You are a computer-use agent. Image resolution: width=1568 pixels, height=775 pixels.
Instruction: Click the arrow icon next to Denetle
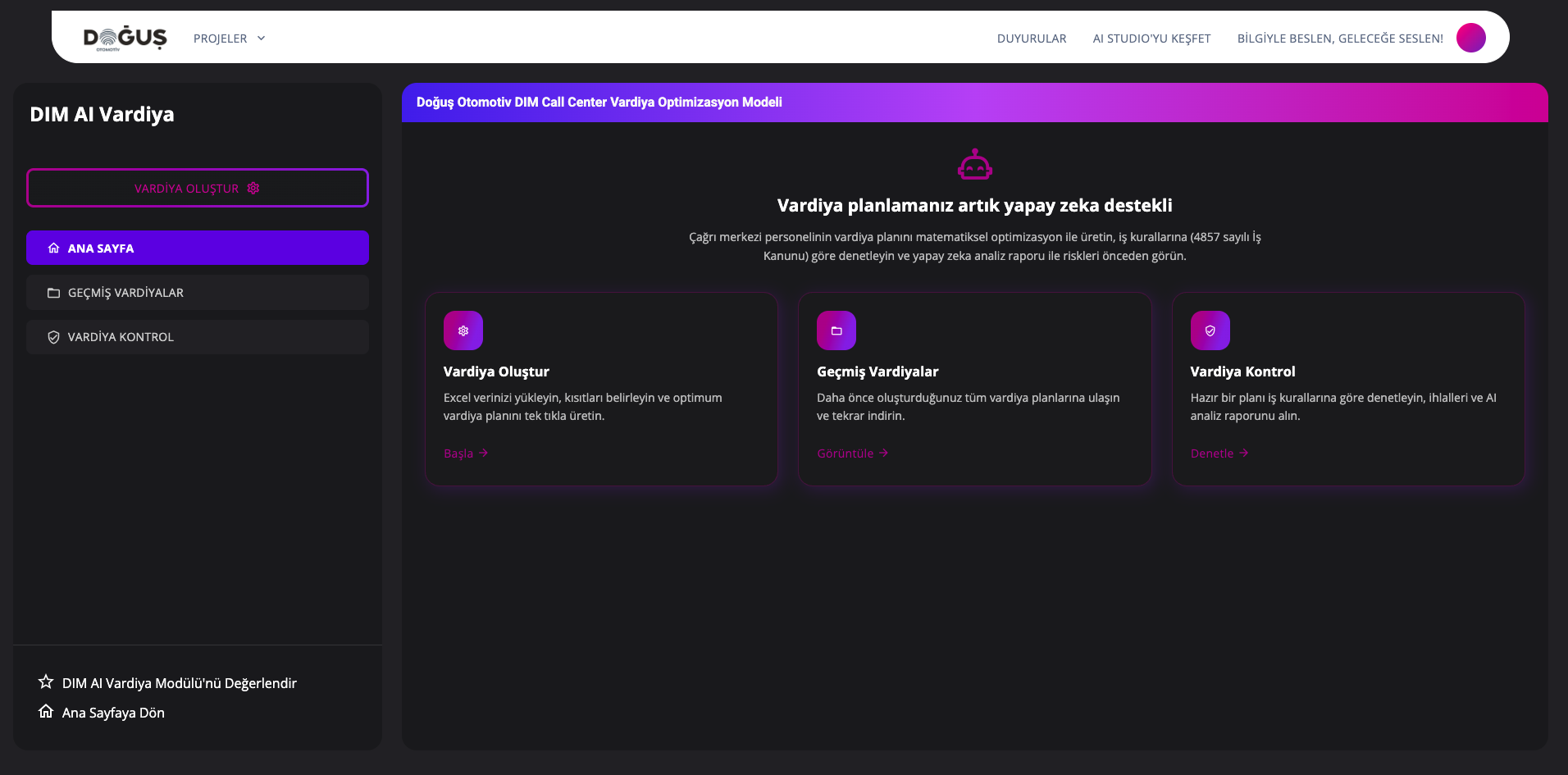(x=1244, y=453)
